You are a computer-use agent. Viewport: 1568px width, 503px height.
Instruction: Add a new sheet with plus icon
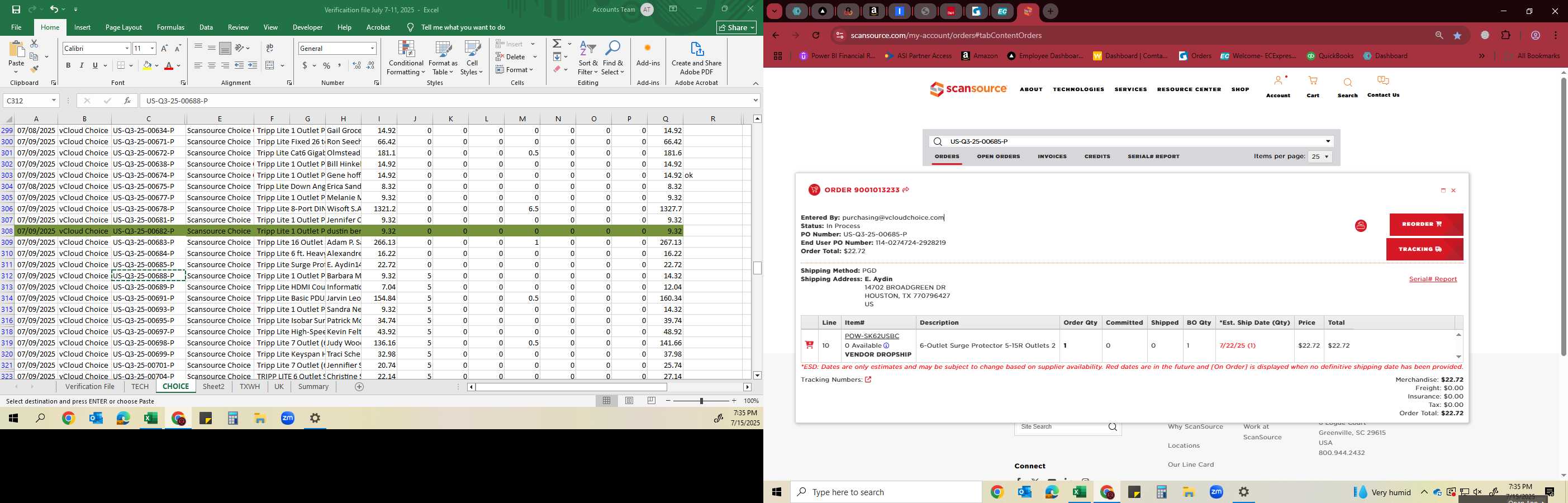(359, 387)
